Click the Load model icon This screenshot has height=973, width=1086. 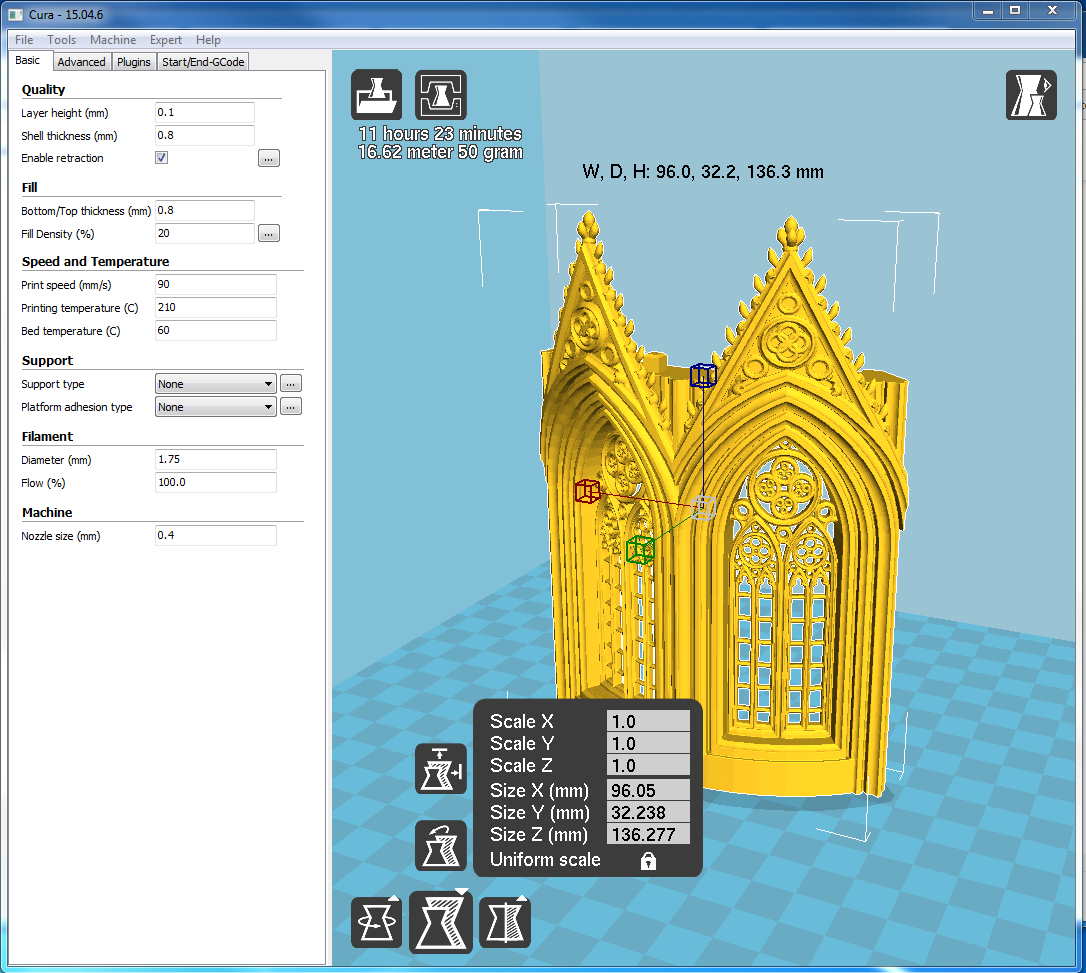pyautogui.click(x=377, y=95)
